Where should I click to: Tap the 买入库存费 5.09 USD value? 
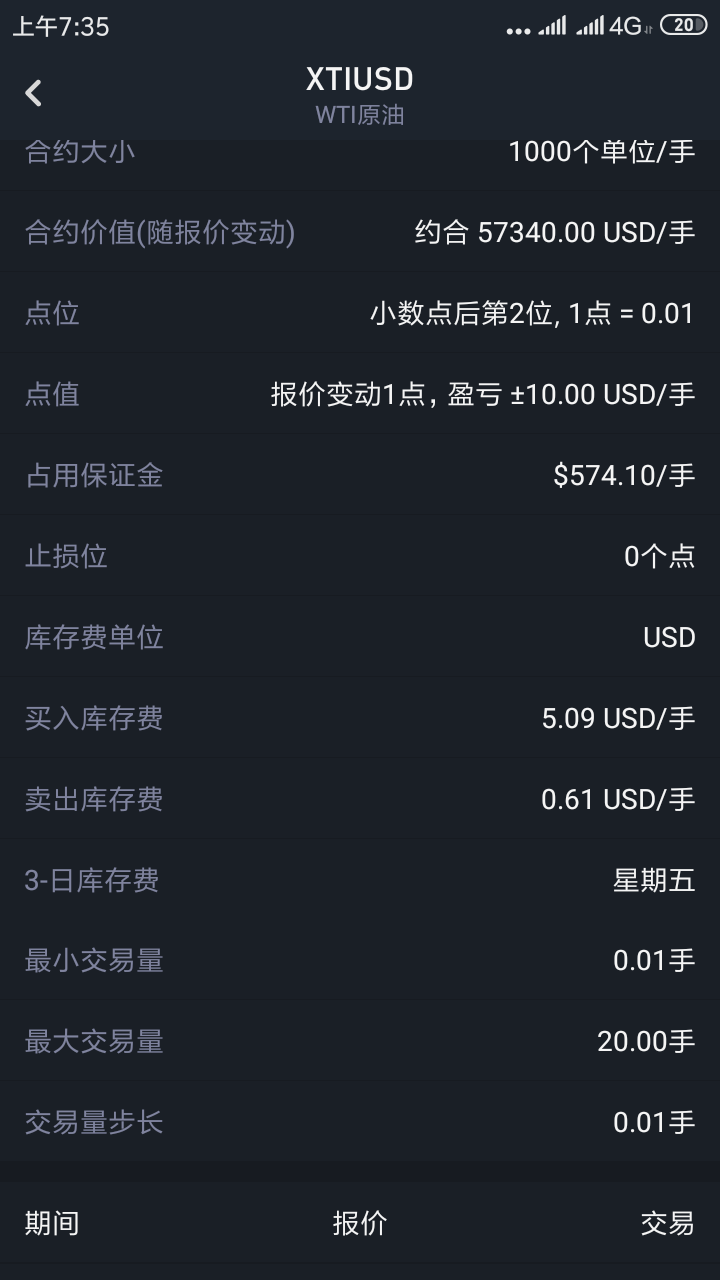[618, 718]
